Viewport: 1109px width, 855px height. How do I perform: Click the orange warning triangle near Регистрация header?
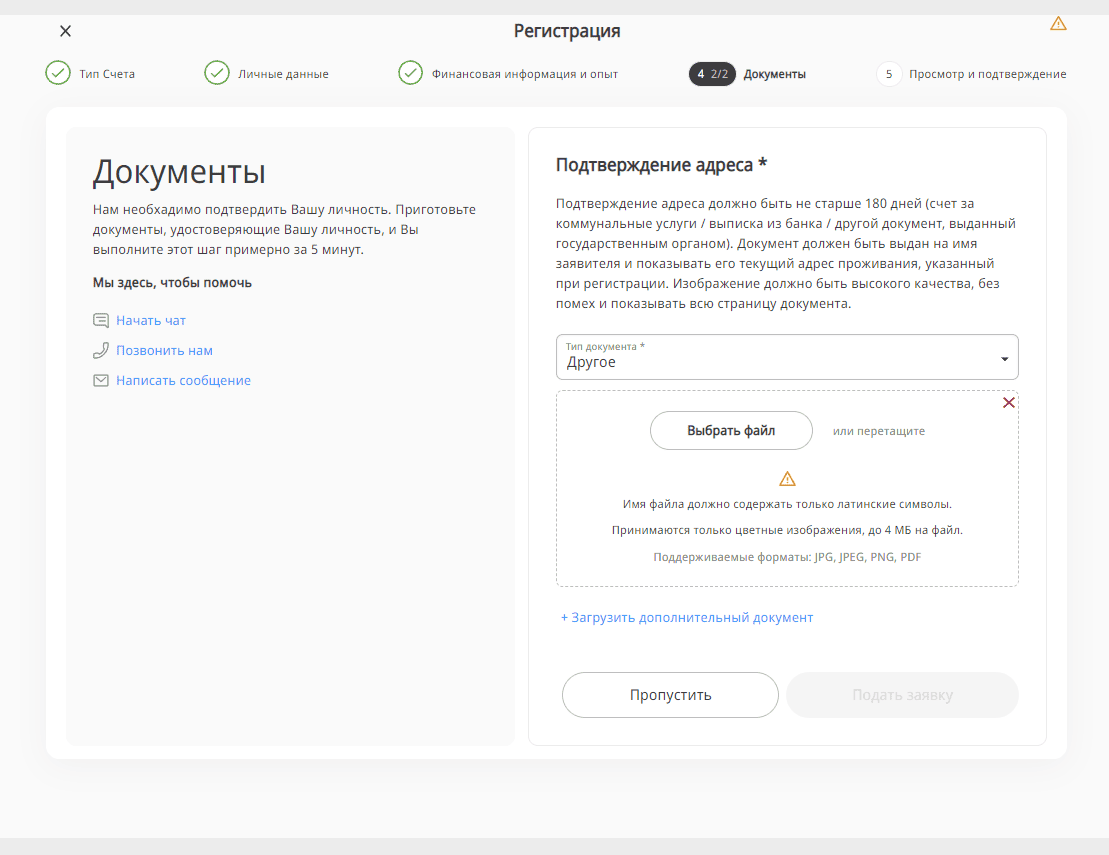1058,23
